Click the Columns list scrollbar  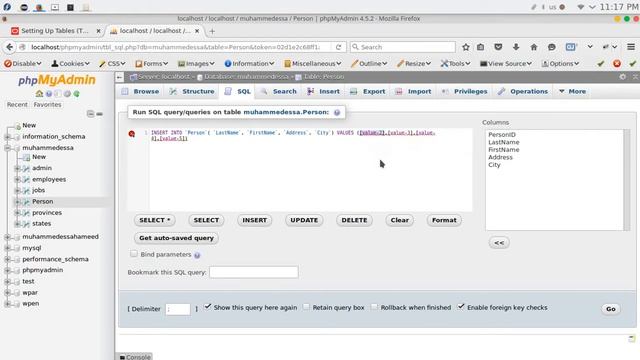click(627, 180)
